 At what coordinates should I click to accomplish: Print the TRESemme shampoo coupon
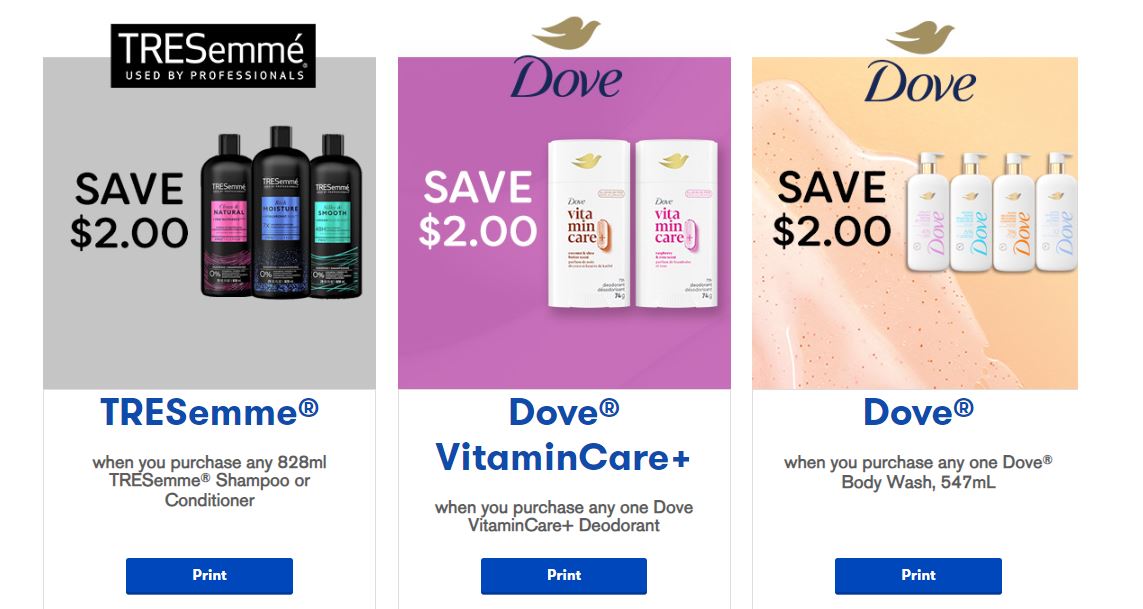pos(209,576)
